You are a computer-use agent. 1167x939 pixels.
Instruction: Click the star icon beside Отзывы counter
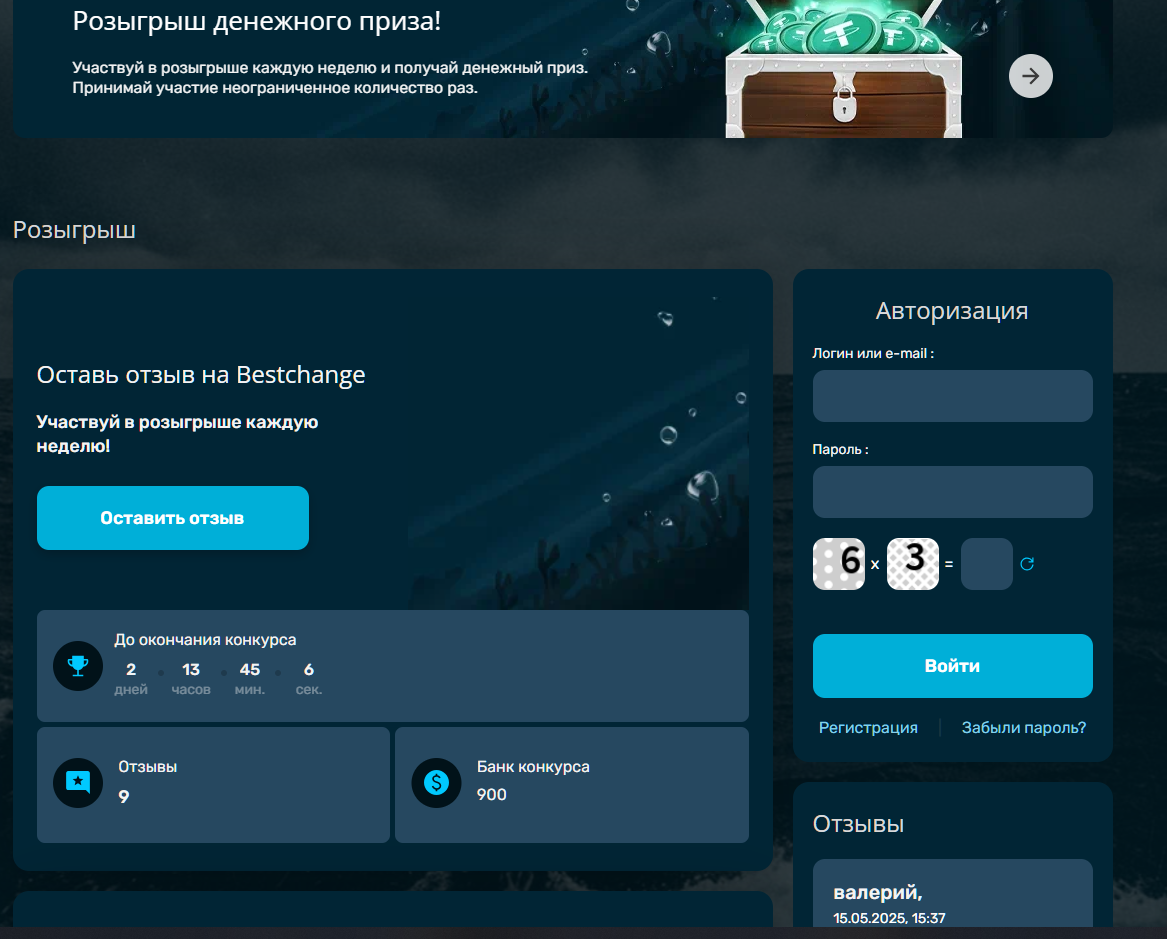click(78, 783)
